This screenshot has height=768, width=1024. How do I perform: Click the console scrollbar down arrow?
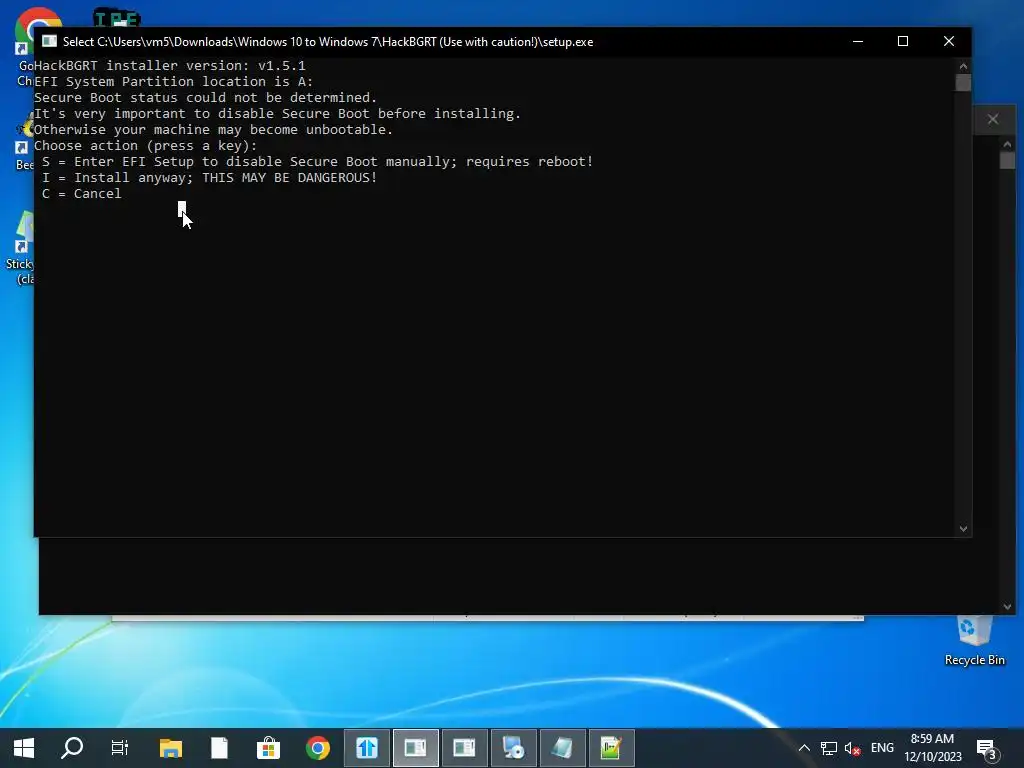[x=963, y=529]
